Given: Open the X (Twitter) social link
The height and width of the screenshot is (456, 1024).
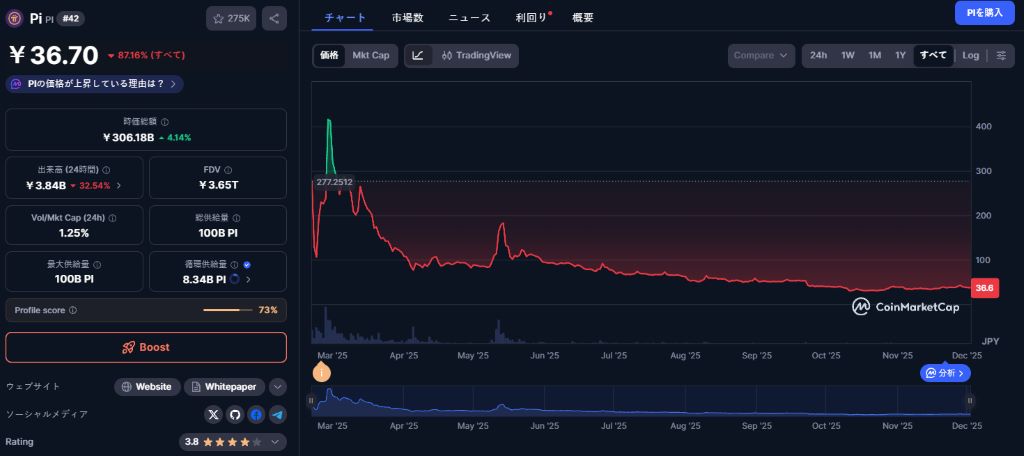Looking at the screenshot, I should point(213,414).
